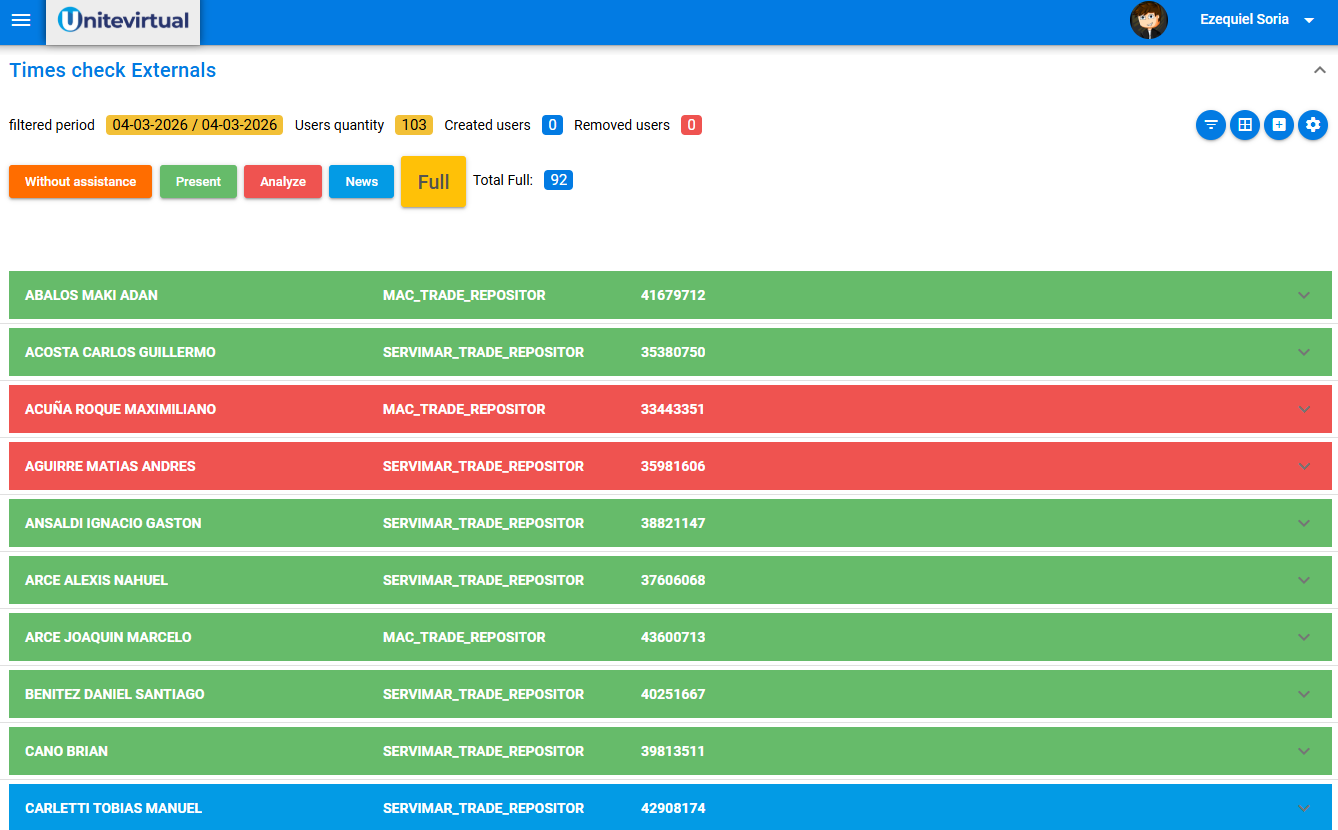Image resolution: width=1338 pixels, height=830 pixels.
Task: Click the Unitevirtual logo
Action: 122,20
